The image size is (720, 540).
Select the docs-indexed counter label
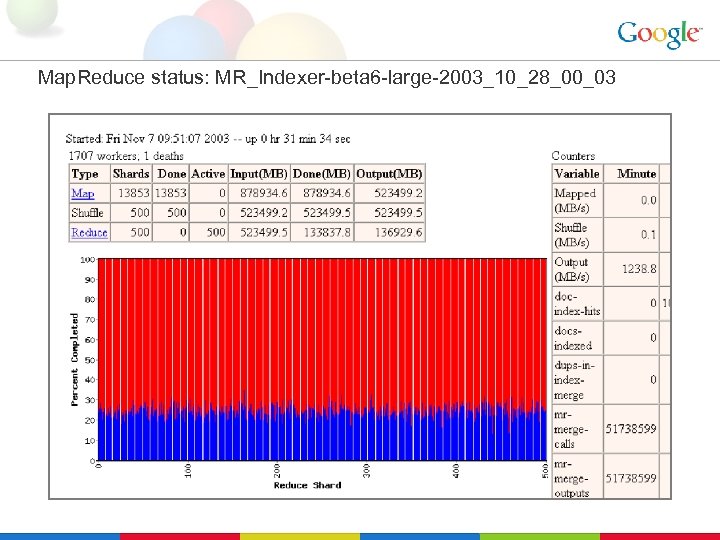[x=573, y=338]
